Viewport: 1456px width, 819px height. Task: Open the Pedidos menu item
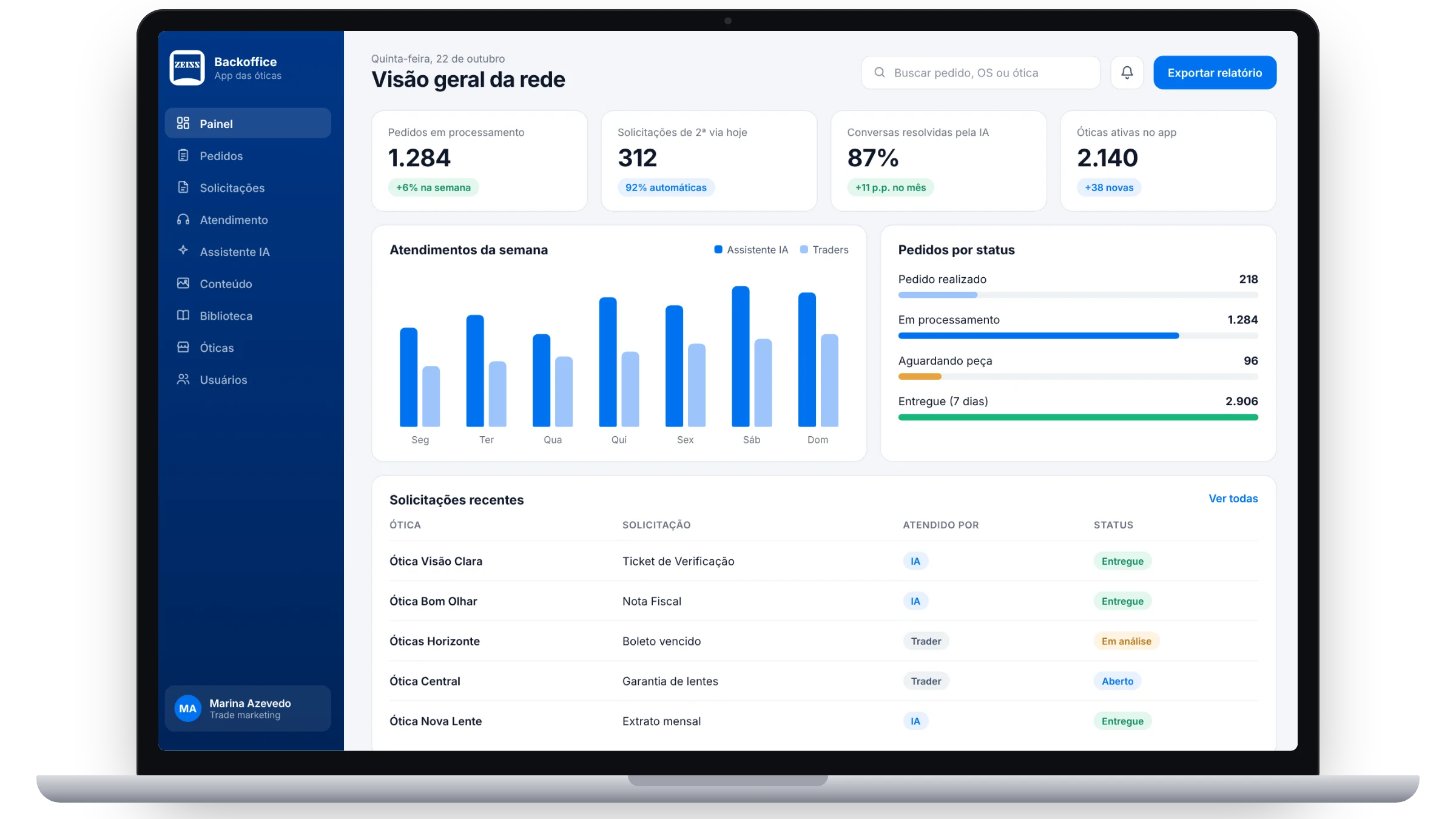(248, 155)
